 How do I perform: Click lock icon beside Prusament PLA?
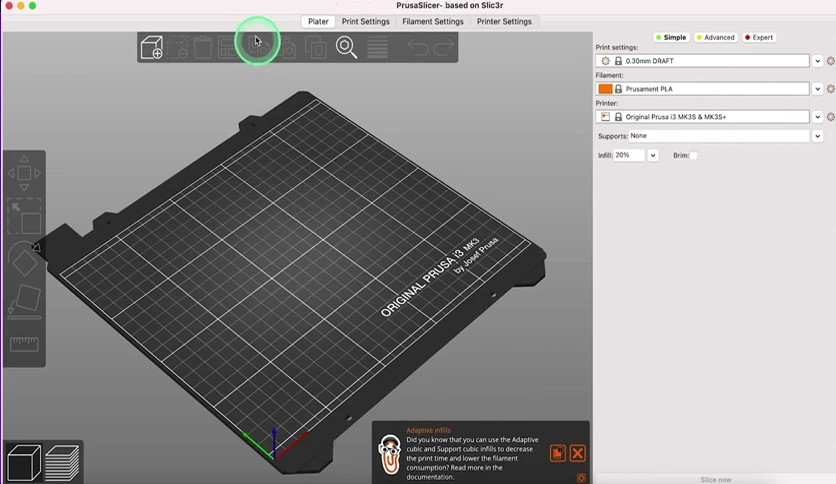pyautogui.click(x=618, y=88)
